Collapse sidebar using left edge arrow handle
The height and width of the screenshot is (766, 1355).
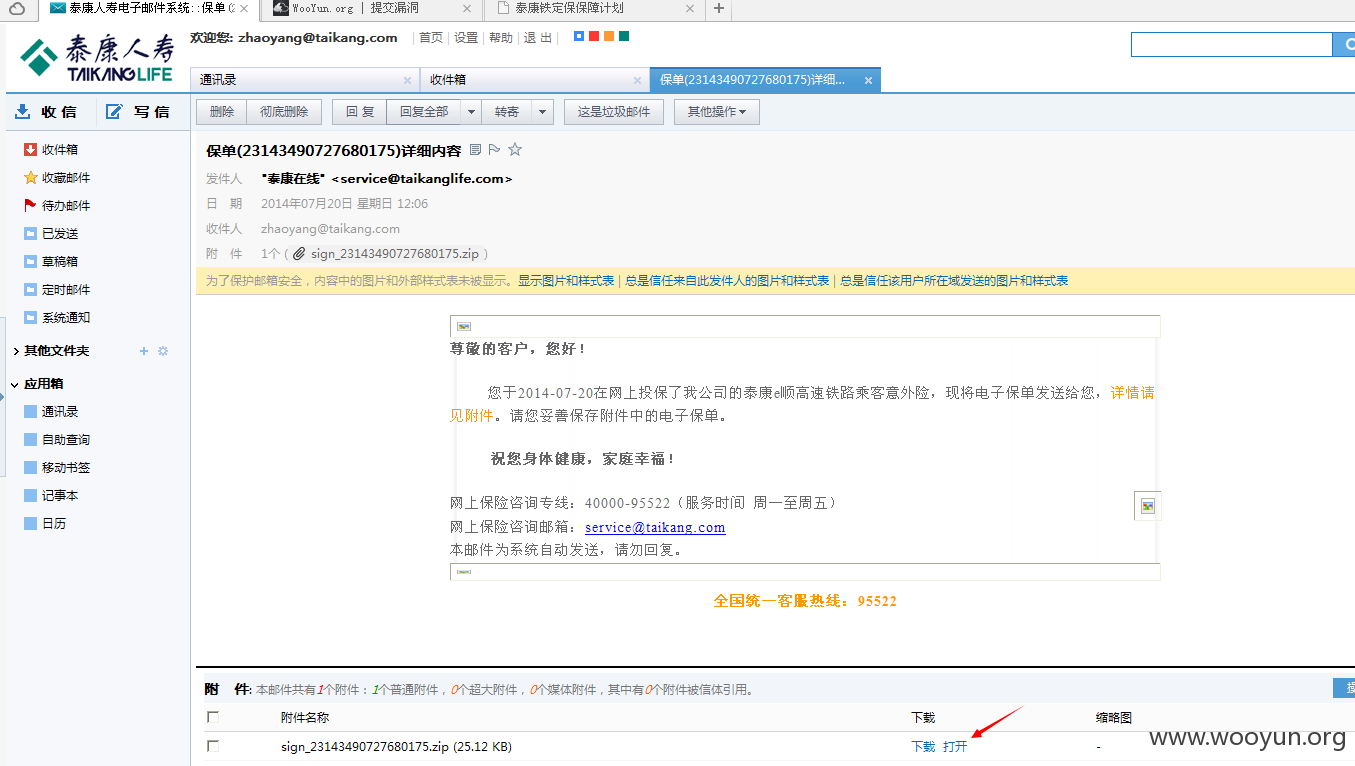coord(3,398)
